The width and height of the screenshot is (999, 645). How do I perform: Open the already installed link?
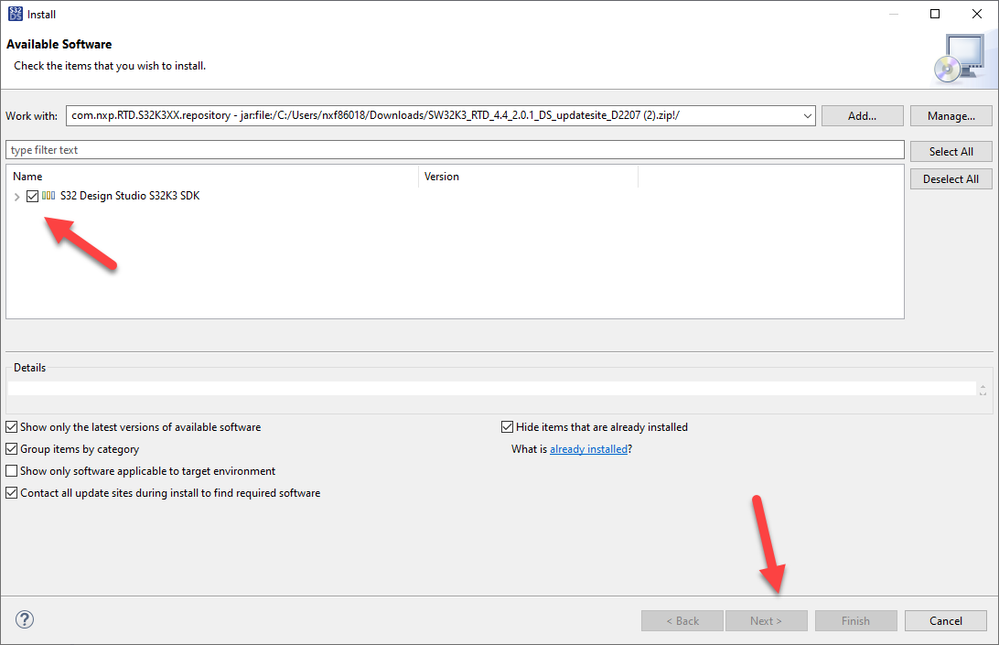589,449
